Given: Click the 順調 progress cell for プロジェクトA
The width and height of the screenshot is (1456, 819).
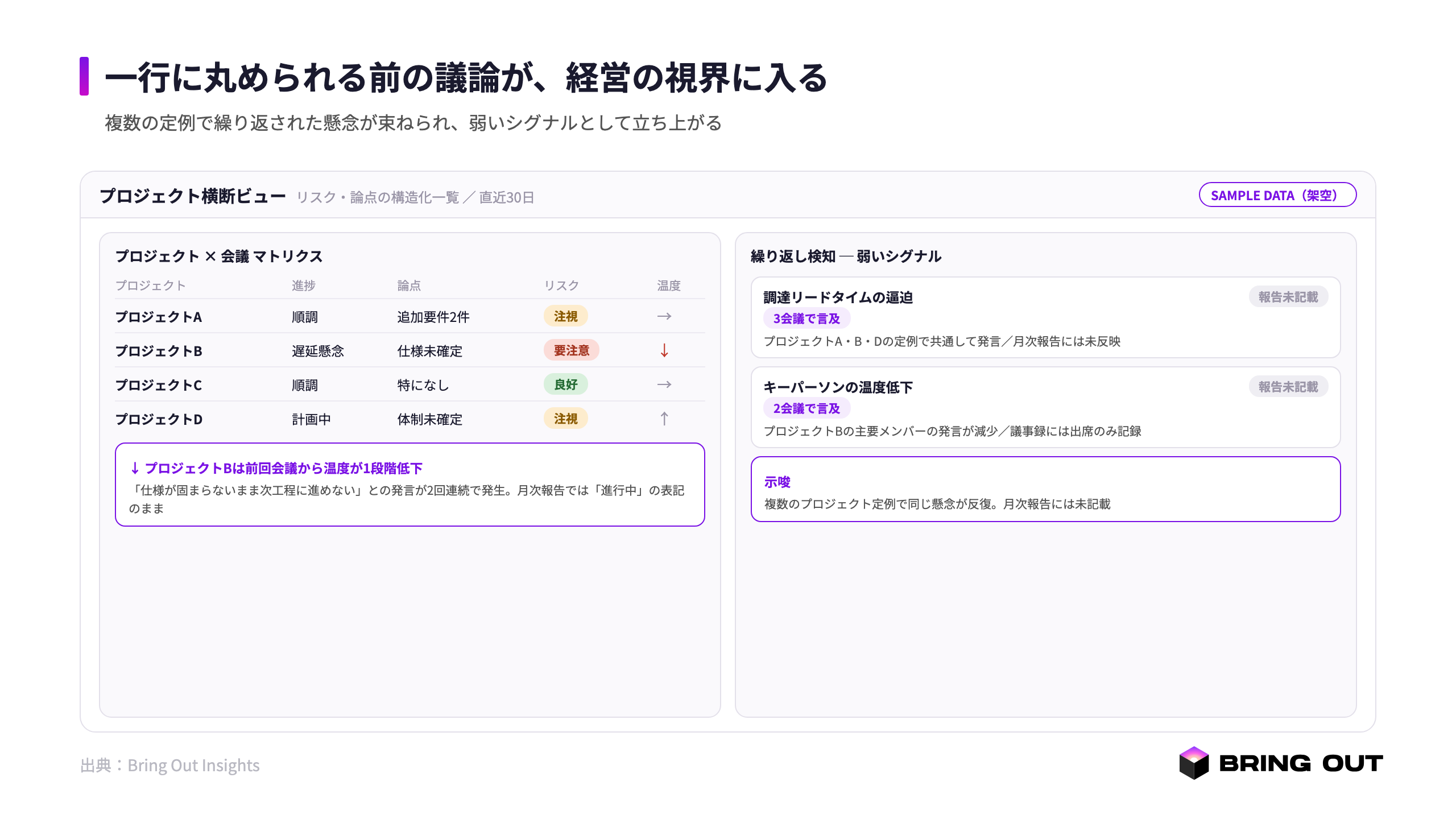Looking at the screenshot, I should point(305,317).
